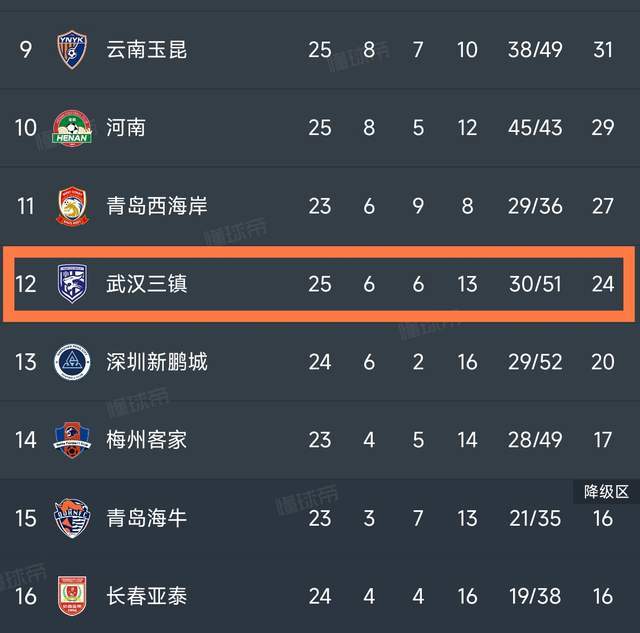Select the highlighted 武汉三镇 team name
This screenshot has width=640, height=633.
(x=147, y=283)
